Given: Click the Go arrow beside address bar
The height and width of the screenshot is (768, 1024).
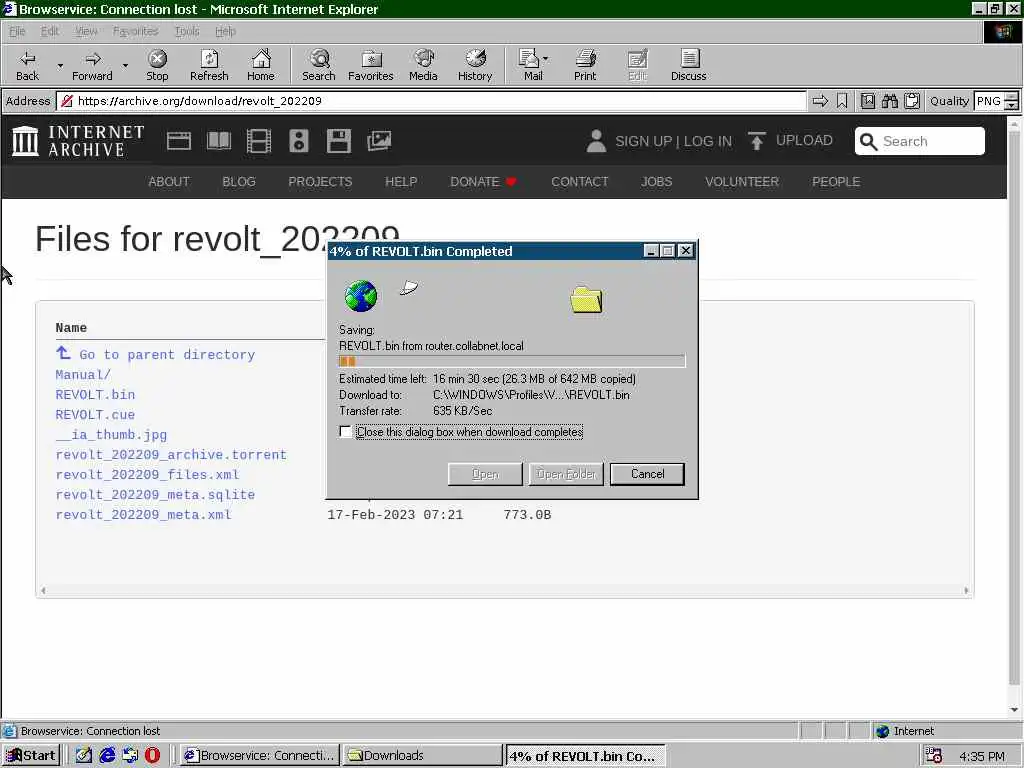Looking at the screenshot, I should (x=820, y=101).
